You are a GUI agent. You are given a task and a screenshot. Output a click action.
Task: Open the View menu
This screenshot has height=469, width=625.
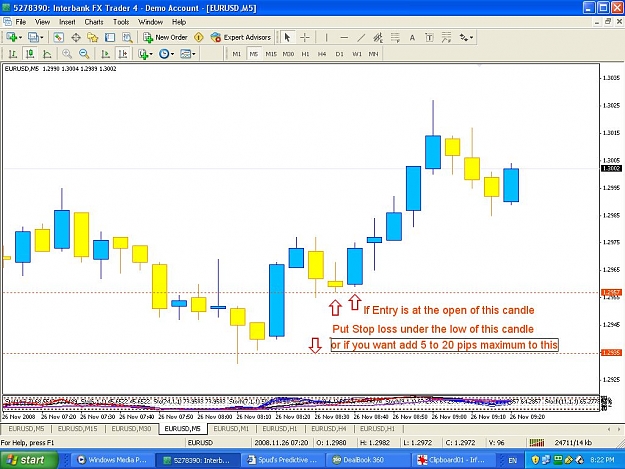pyautogui.click(x=43, y=22)
